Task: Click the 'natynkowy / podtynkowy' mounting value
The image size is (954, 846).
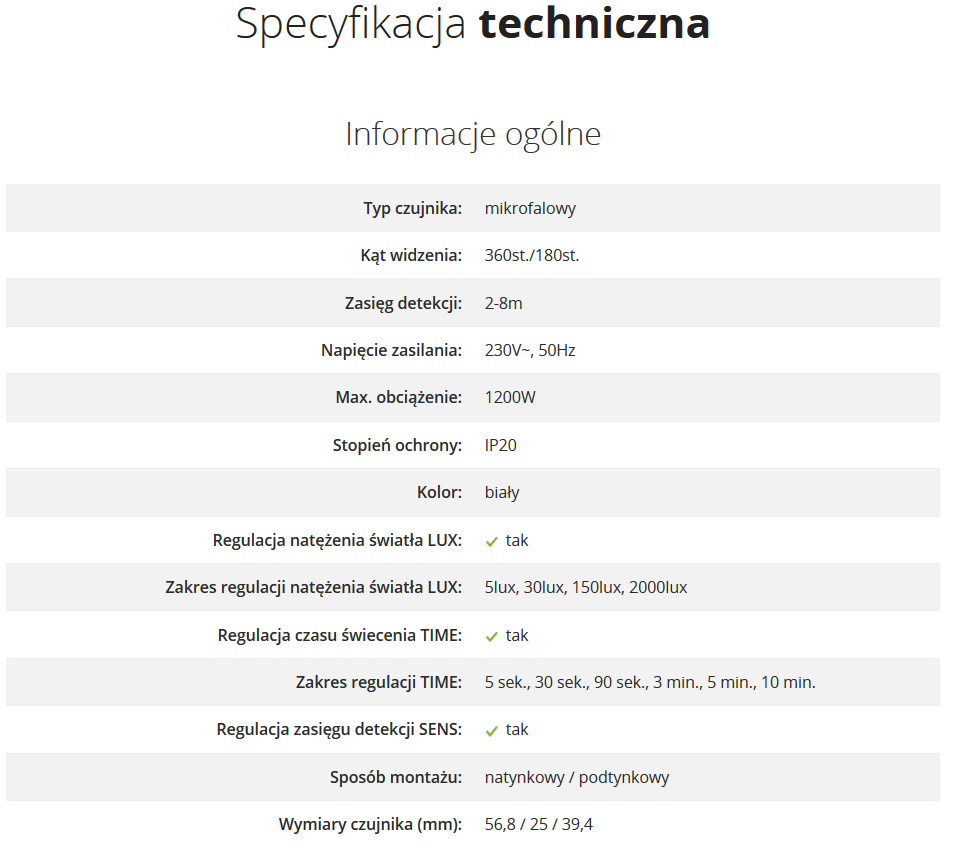Action: point(577,777)
